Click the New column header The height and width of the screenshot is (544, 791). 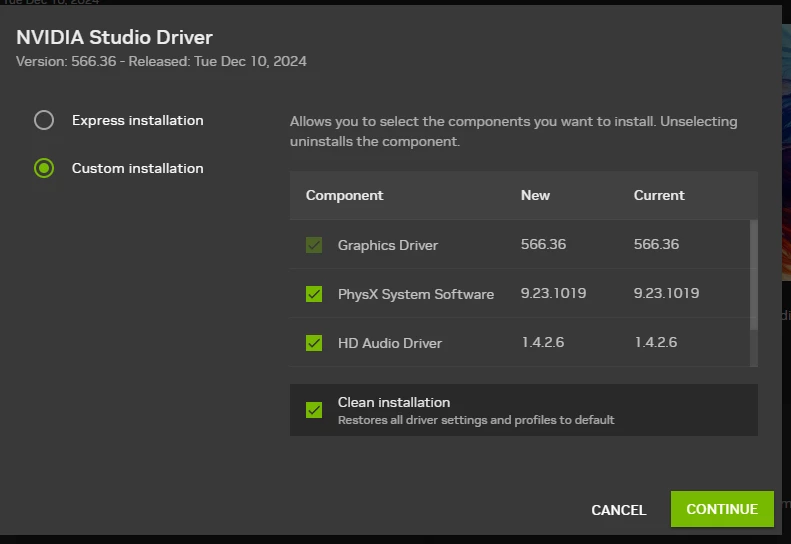[x=535, y=195]
